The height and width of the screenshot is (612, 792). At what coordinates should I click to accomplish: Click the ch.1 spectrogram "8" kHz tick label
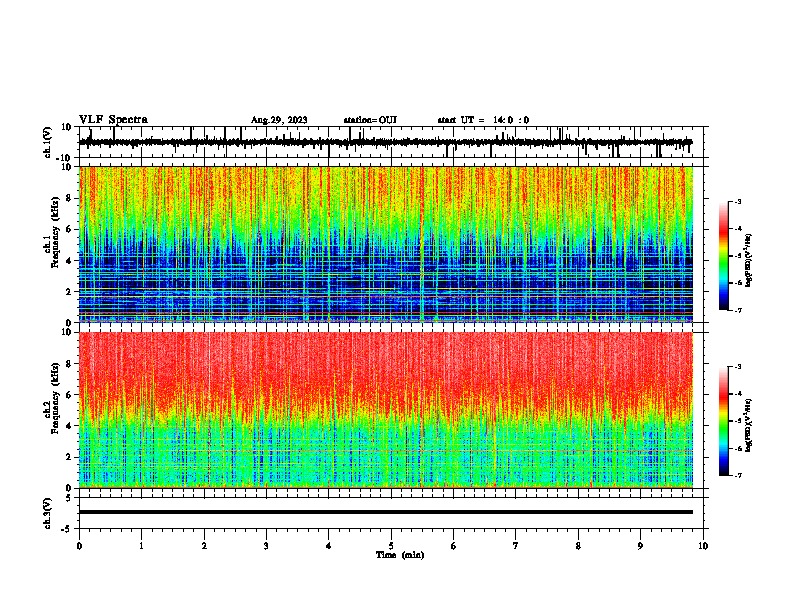coord(70,198)
